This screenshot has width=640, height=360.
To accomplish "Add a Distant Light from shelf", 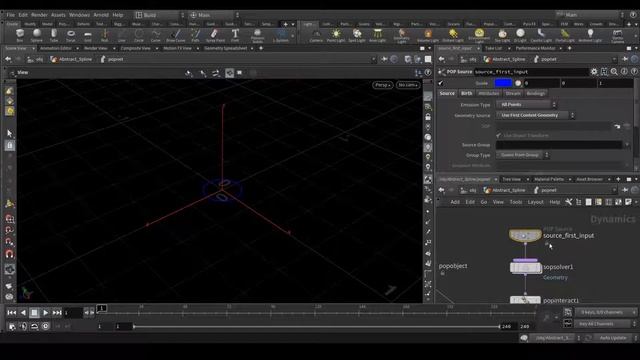I will [x=453, y=35].
